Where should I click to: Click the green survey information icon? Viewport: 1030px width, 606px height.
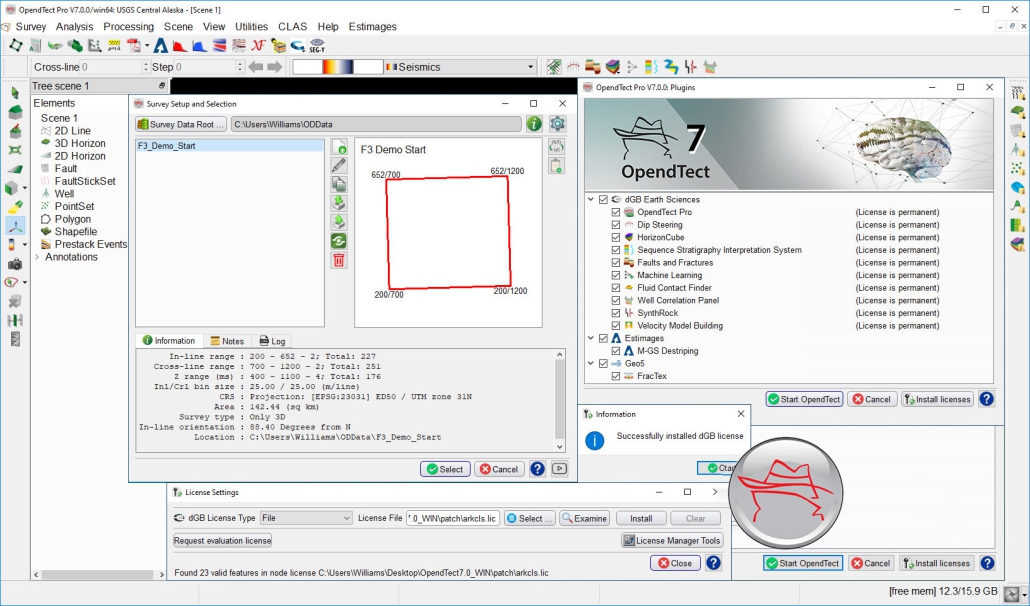click(x=534, y=124)
